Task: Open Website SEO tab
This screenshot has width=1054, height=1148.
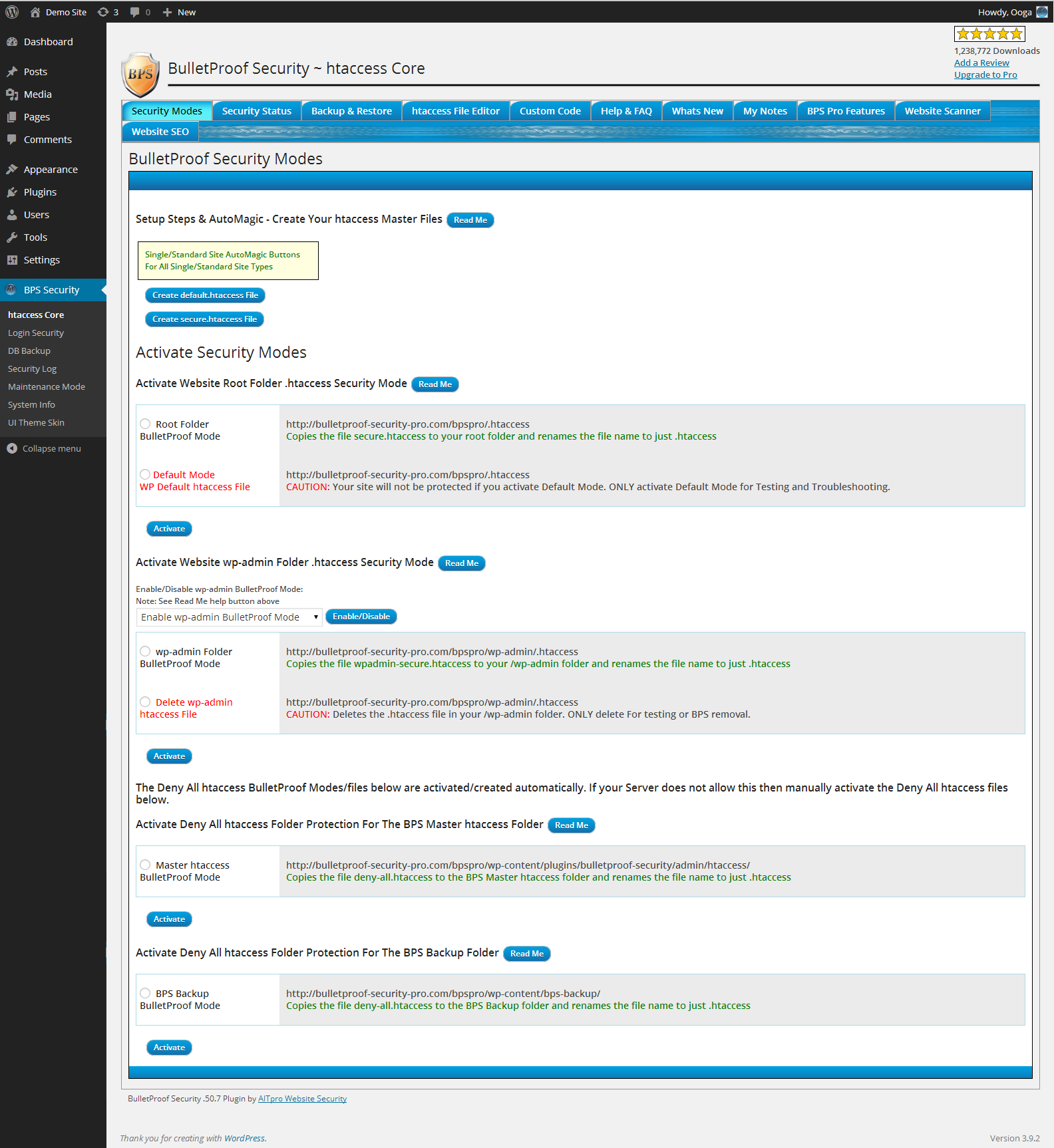Action: pos(160,132)
